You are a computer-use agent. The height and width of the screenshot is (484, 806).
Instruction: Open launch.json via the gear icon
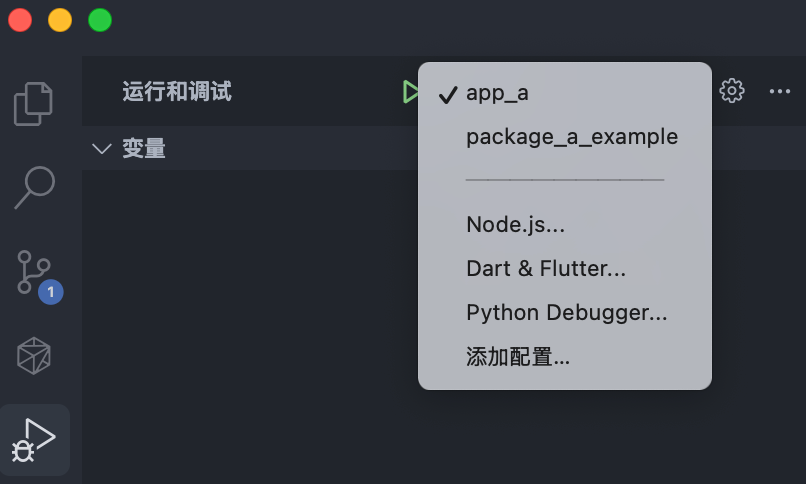point(732,91)
